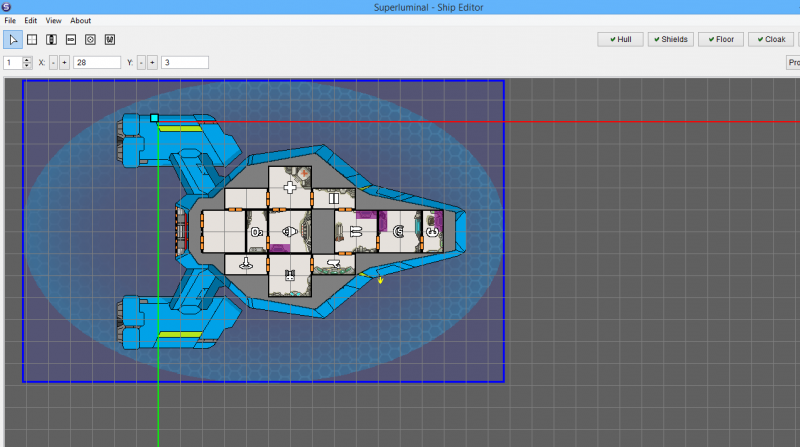The width and height of the screenshot is (800, 447).
Task: Decrease Y value with minus button
Action: [x=141, y=63]
